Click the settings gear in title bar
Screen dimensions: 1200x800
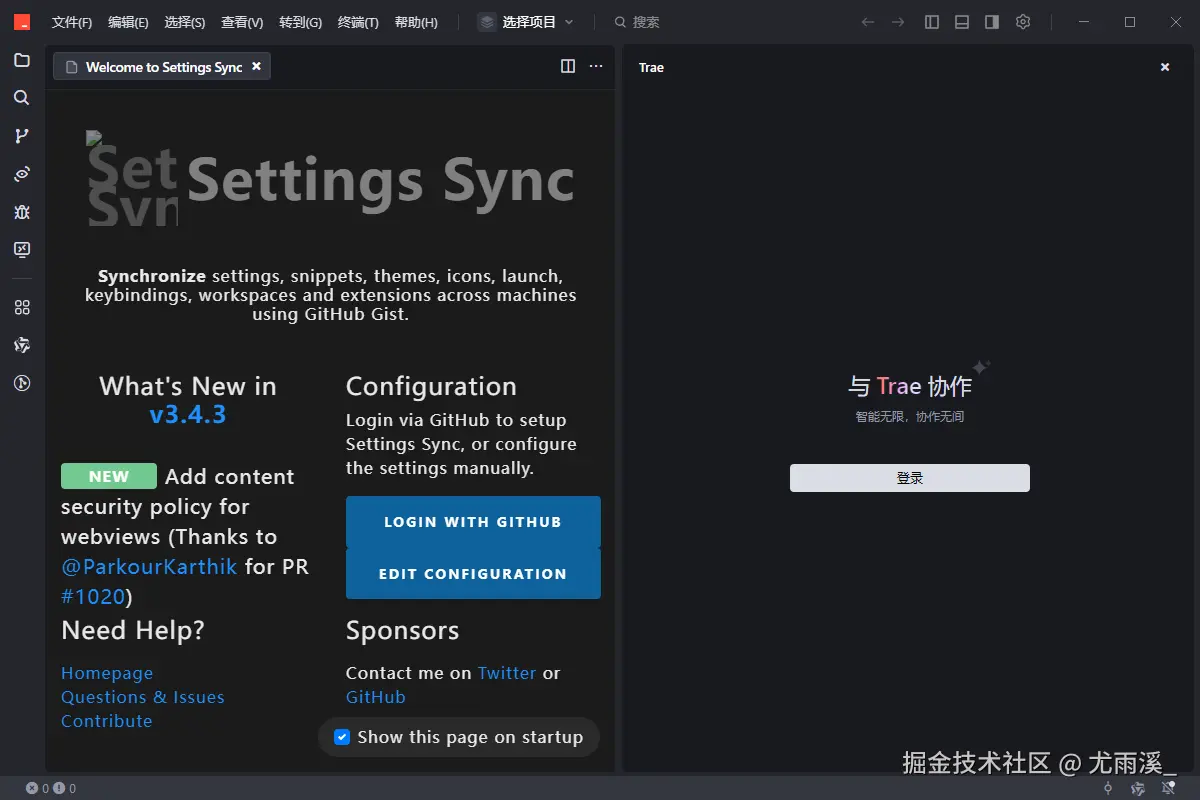[1022, 22]
